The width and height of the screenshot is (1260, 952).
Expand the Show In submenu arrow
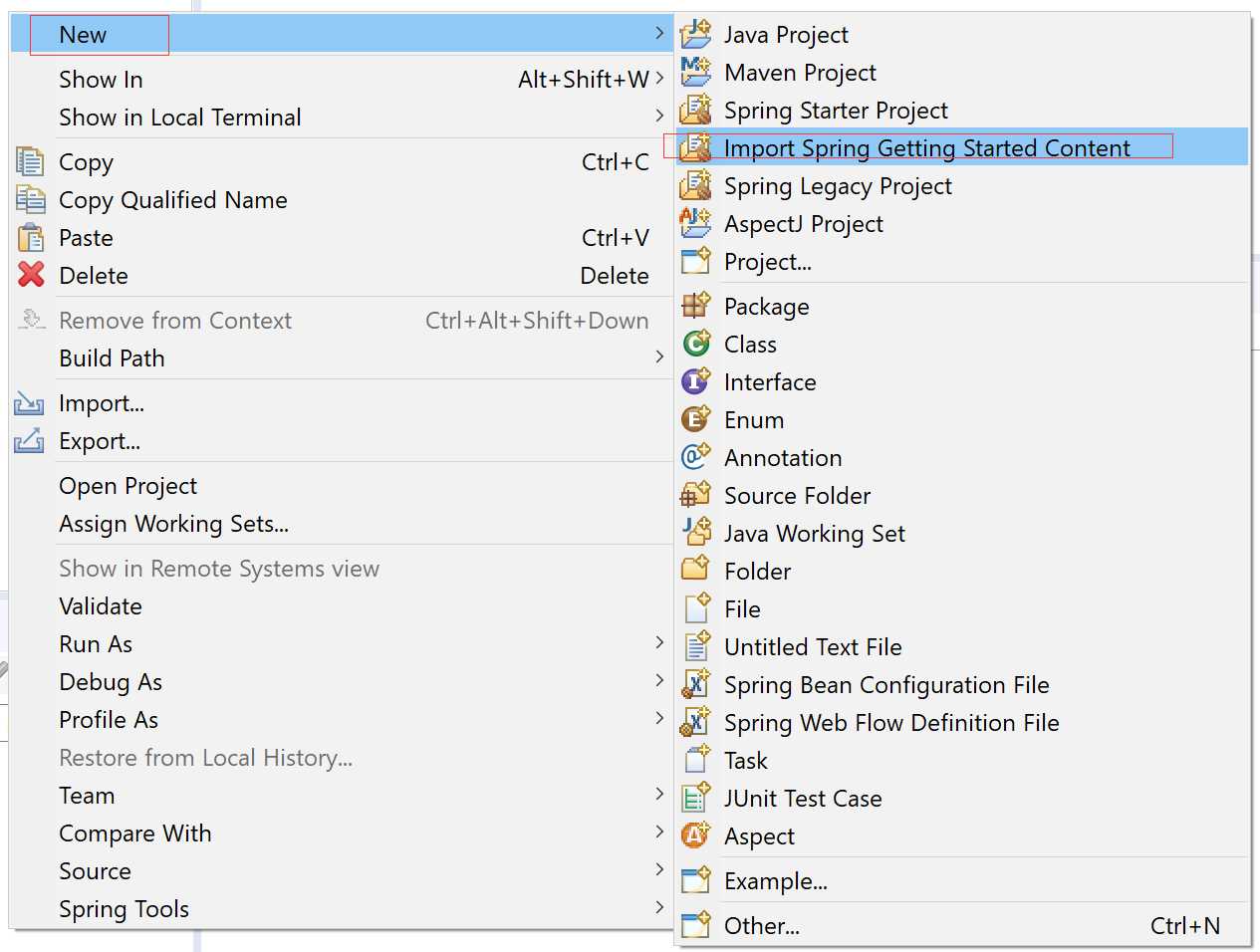click(659, 78)
